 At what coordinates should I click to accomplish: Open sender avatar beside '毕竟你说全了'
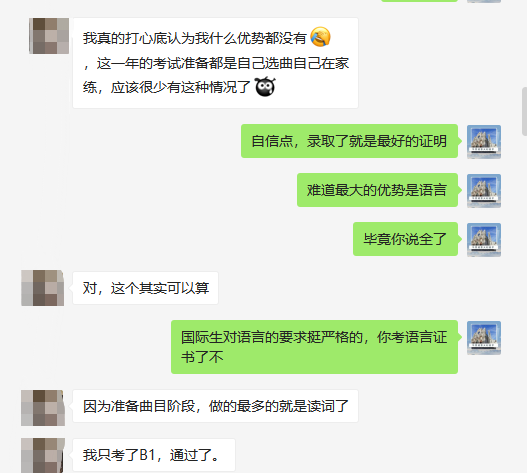(484, 240)
